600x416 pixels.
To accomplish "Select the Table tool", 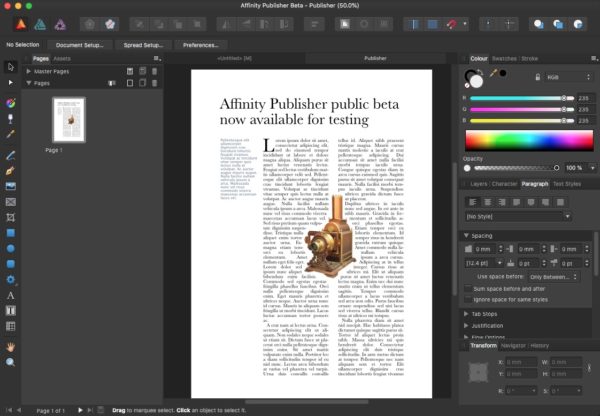I will pos(11,326).
